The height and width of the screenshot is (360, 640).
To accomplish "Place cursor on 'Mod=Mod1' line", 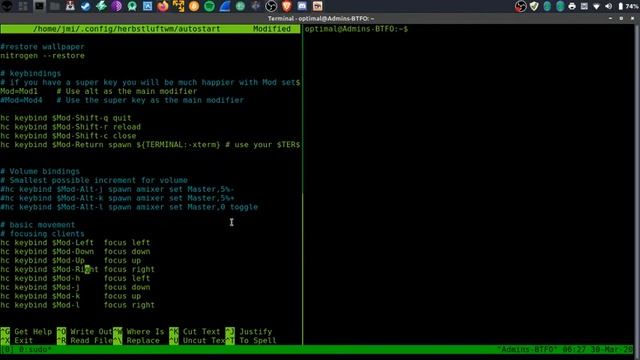I will pyautogui.click(x=98, y=91).
